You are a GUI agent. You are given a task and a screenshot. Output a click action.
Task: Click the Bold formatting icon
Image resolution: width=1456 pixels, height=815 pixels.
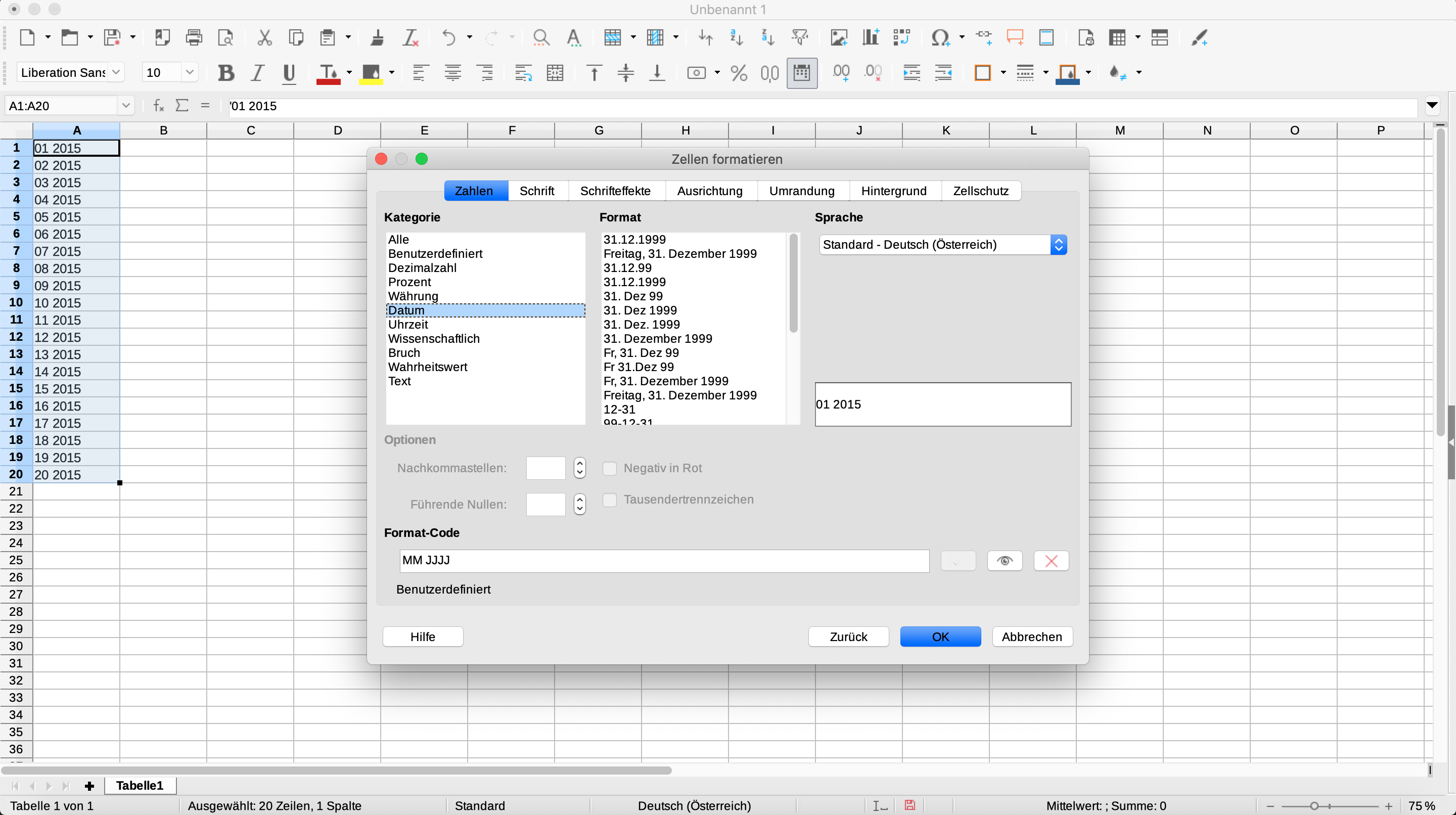click(x=226, y=73)
